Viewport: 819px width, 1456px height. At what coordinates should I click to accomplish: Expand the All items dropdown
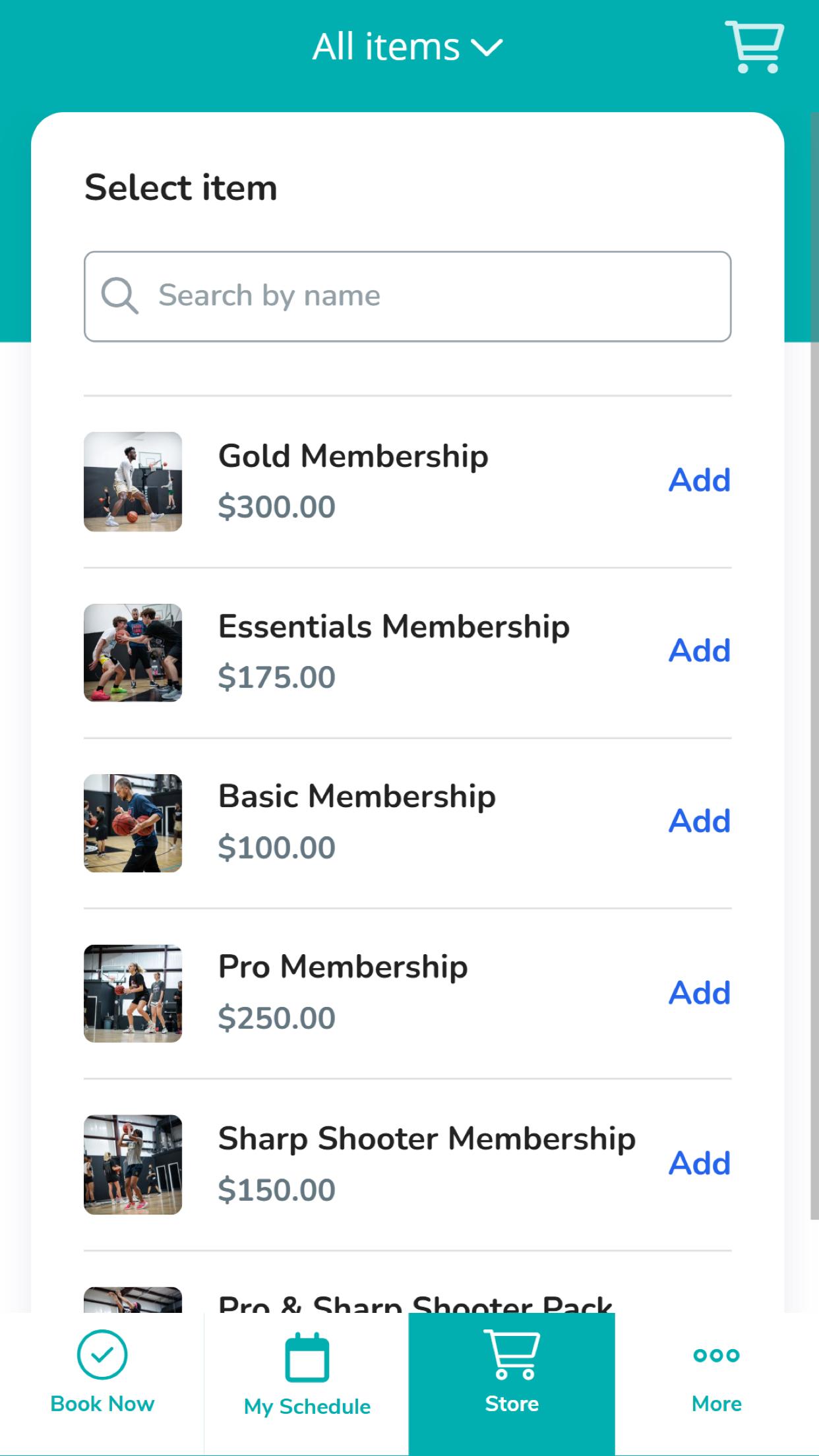click(x=408, y=47)
